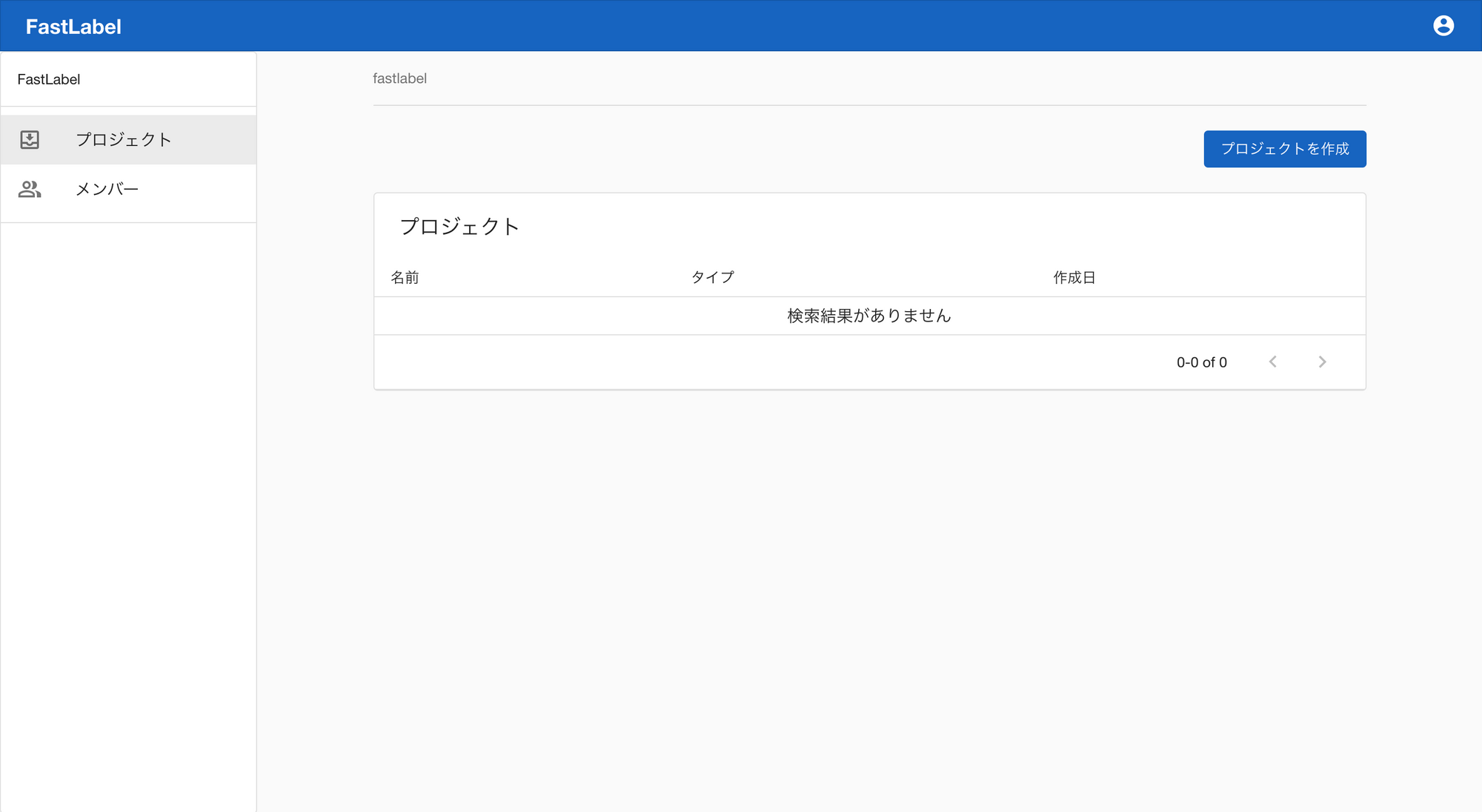The height and width of the screenshot is (812, 1482).
Task: Click the fastlabel breadcrumb text
Action: point(399,79)
